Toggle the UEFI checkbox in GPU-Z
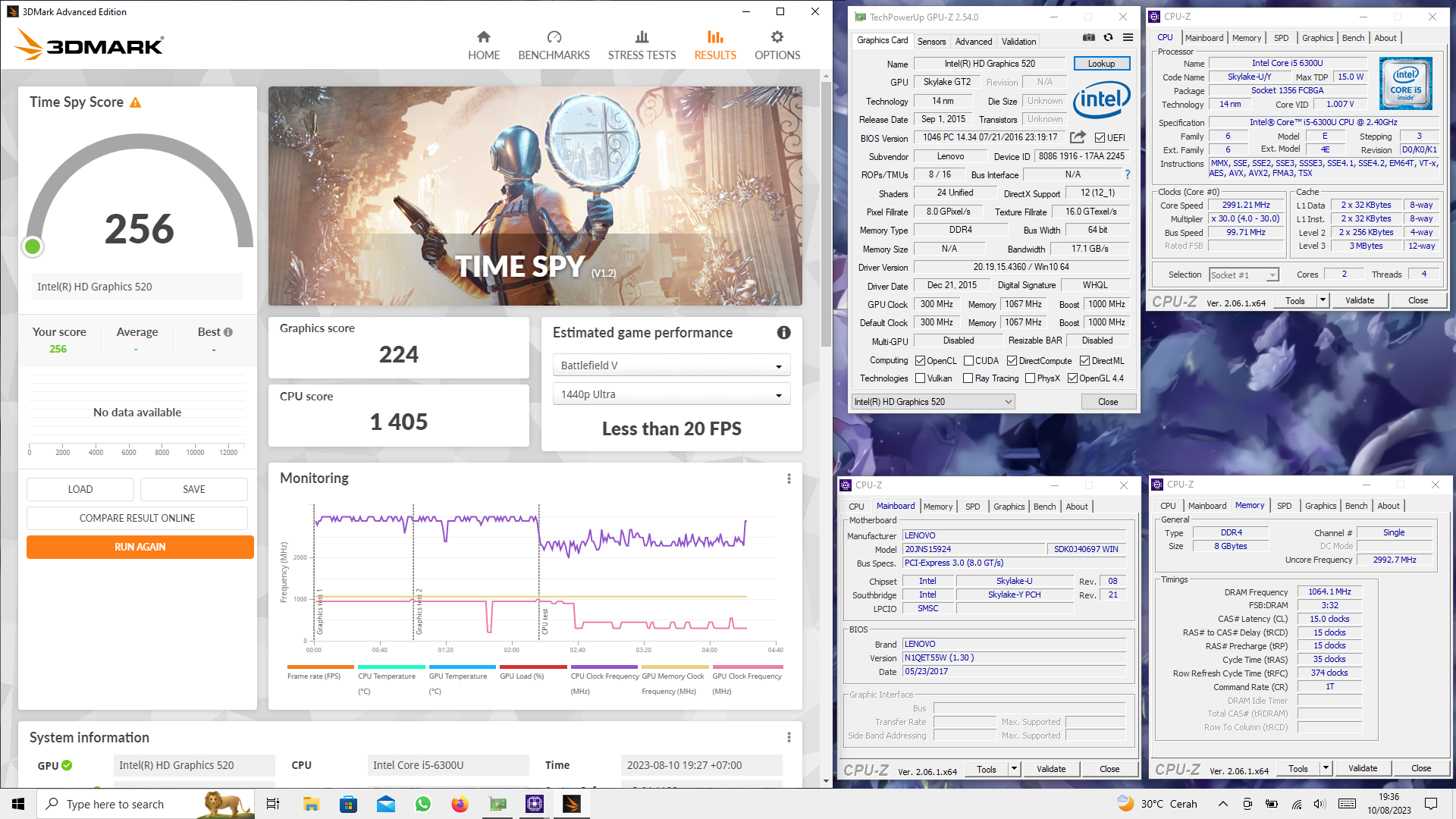 coord(1100,138)
